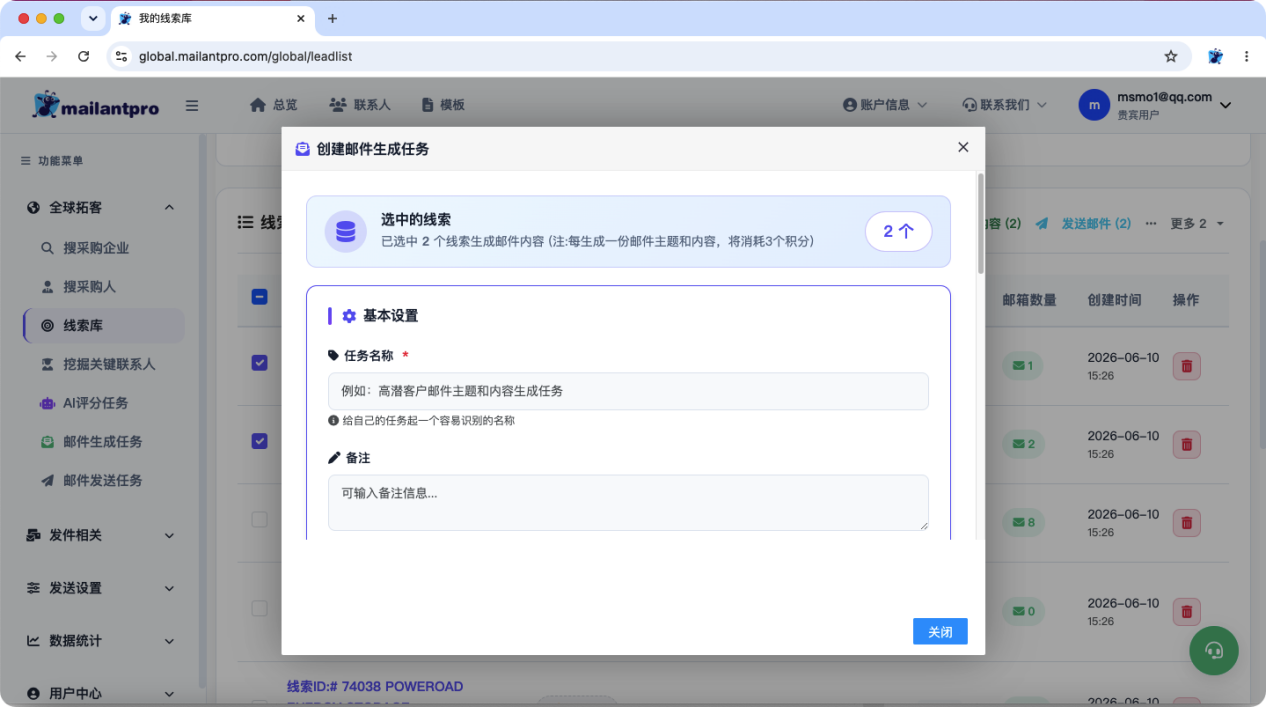Click the mail icon in dialog title

[x=303, y=149]
